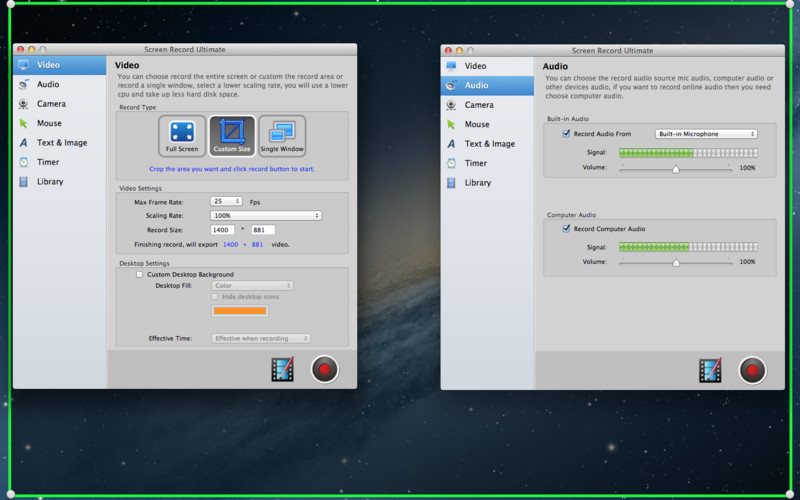Select Full Screen record type
Viewport: 800px width, 500px height.
(182, 136)
